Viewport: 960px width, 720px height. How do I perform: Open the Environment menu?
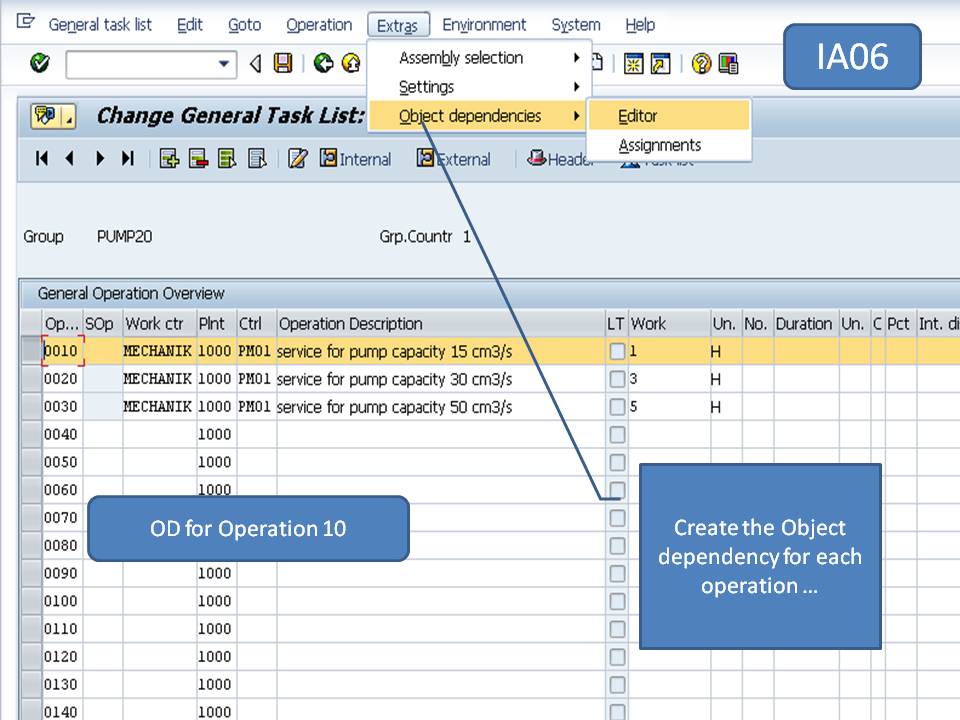tap(484, 24)
